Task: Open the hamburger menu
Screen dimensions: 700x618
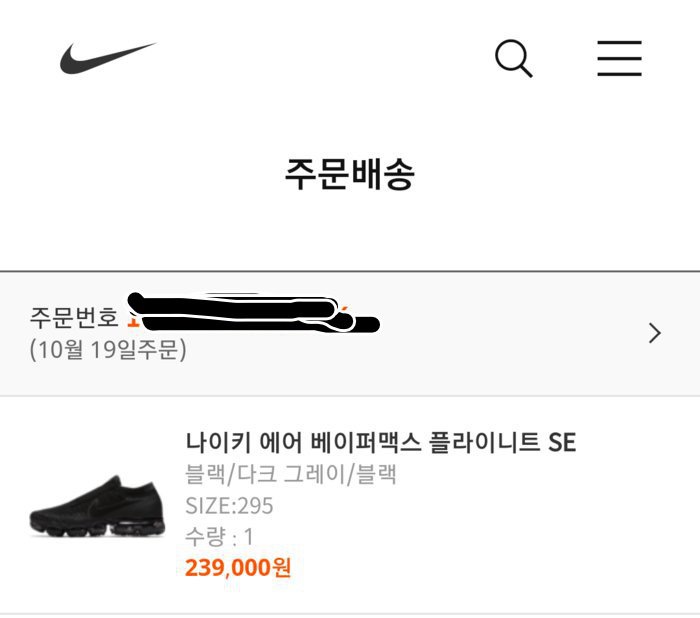Action: click(x=619, y=58)
